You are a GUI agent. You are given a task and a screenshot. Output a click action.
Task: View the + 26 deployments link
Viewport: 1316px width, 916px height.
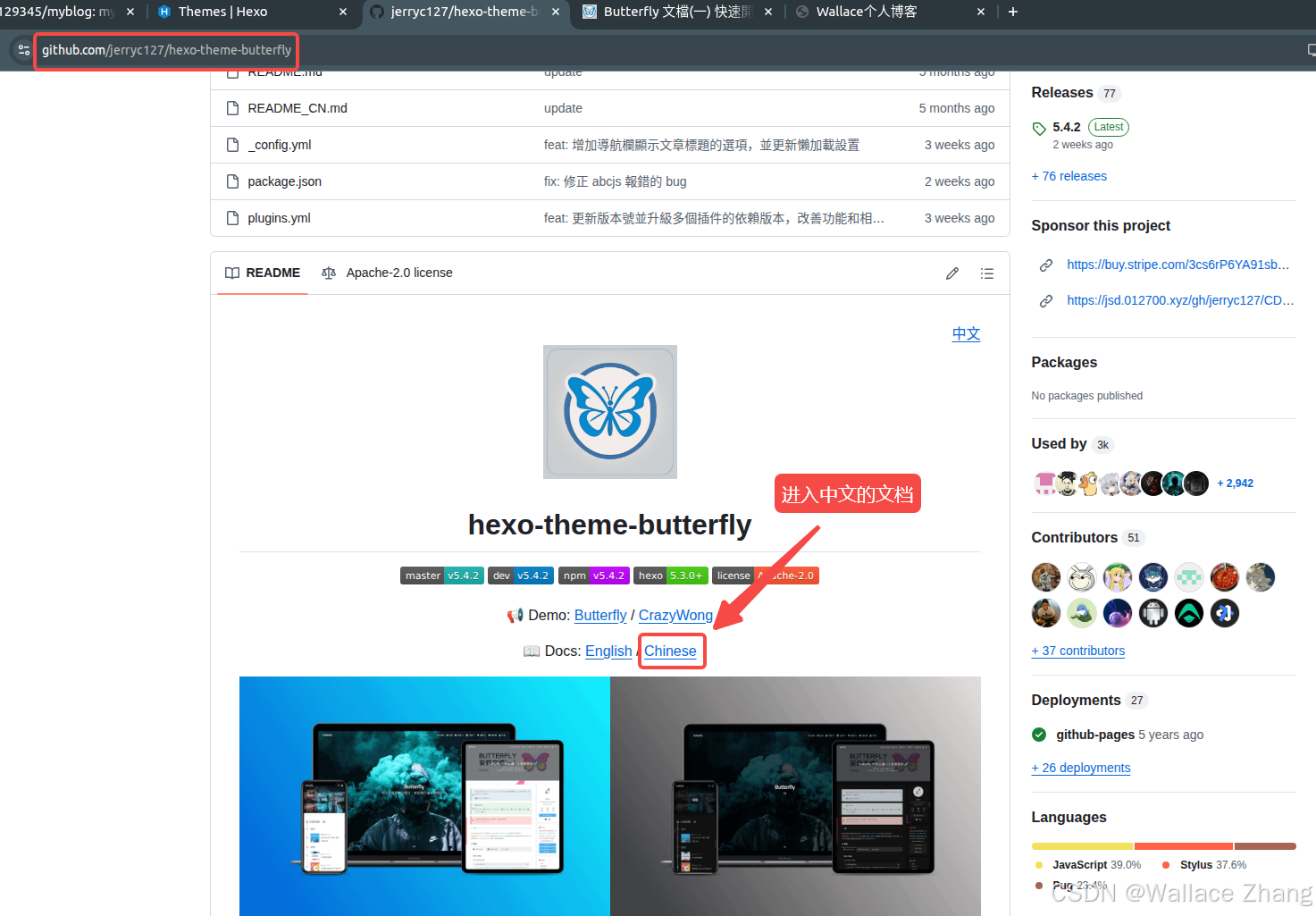1081,768
